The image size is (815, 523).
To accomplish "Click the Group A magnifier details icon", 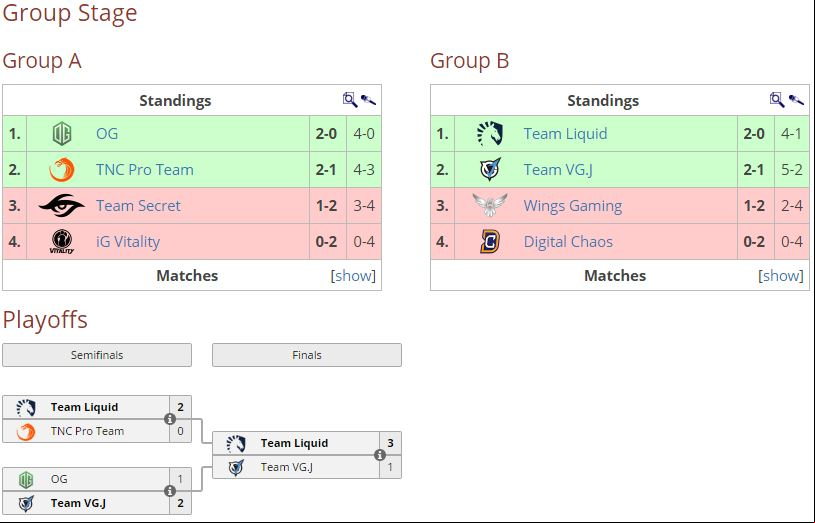I will pos(350,100).
